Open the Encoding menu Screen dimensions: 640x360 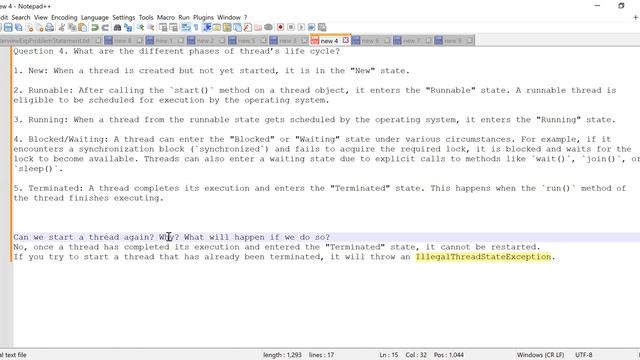pos(64,17)
